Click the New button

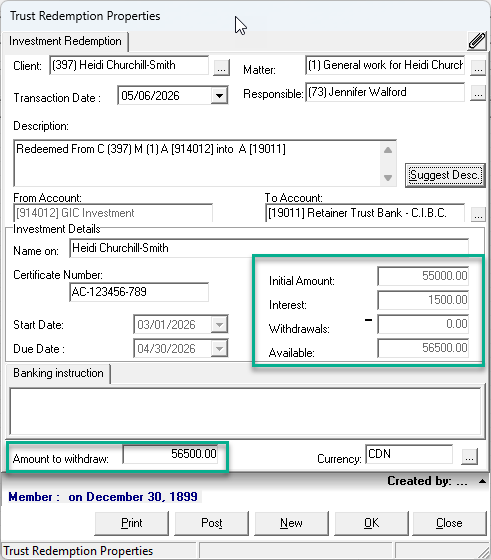tap(291, 523)
